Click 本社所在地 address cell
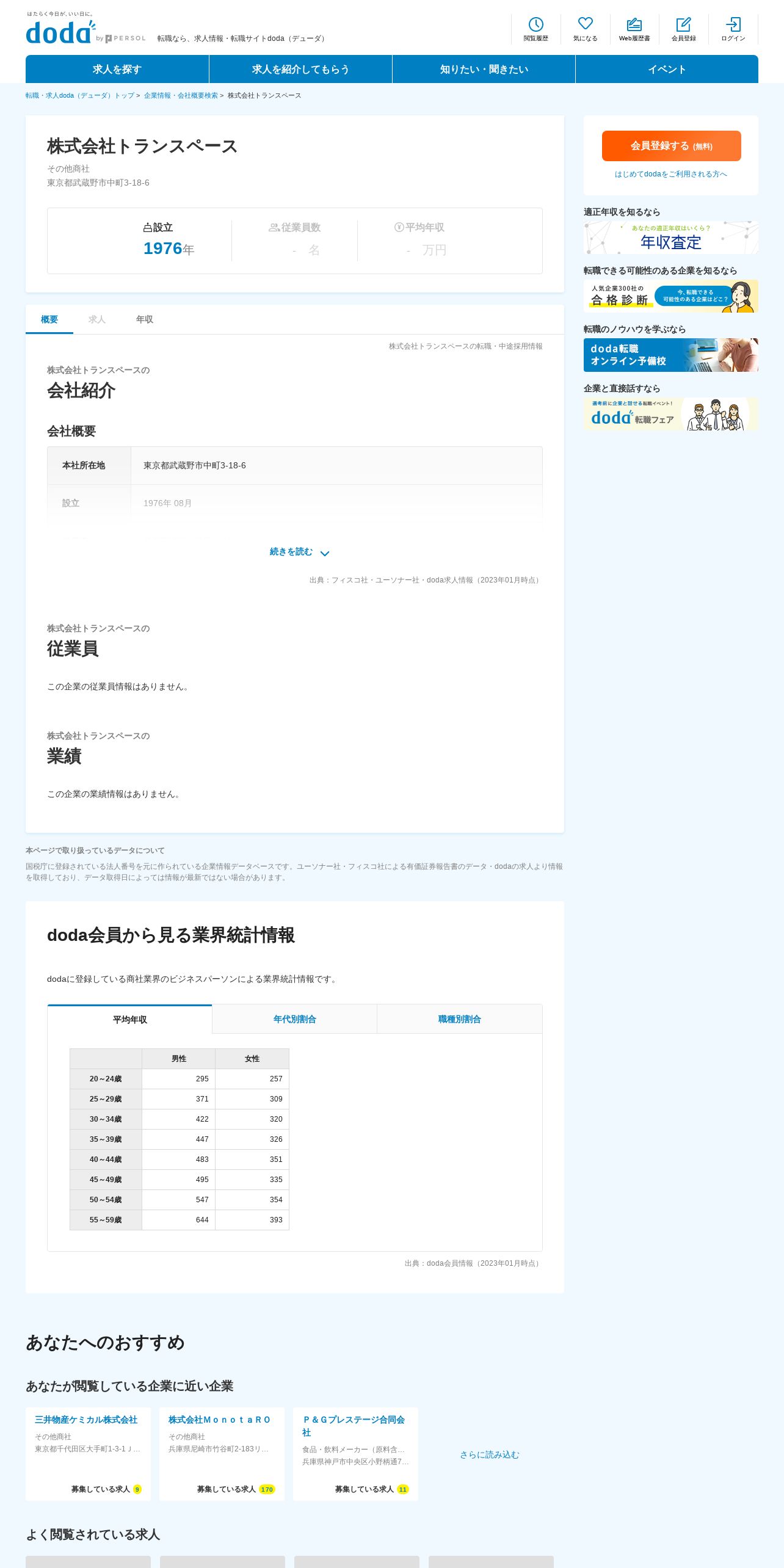Viewport: 784px width, 1568px height. (336, 465)
